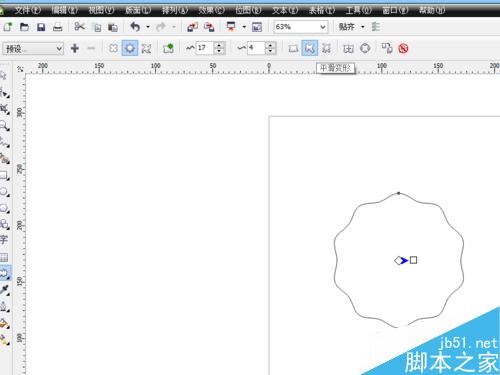Decrease zipper frequency value 4

270,52
